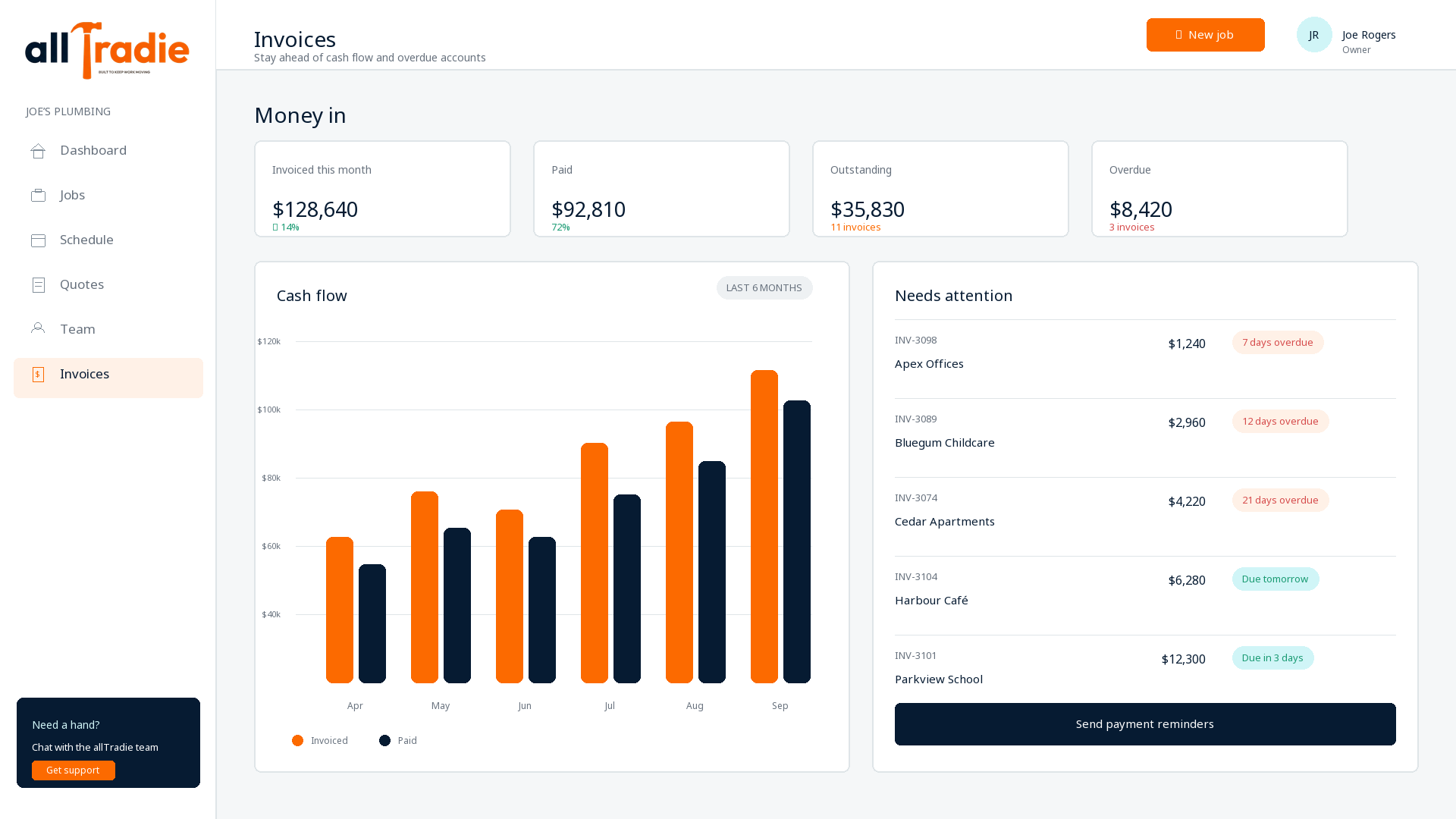Open Bluegum Childcare invoice
The image size is (1456, 819).
pos(1145,438)
